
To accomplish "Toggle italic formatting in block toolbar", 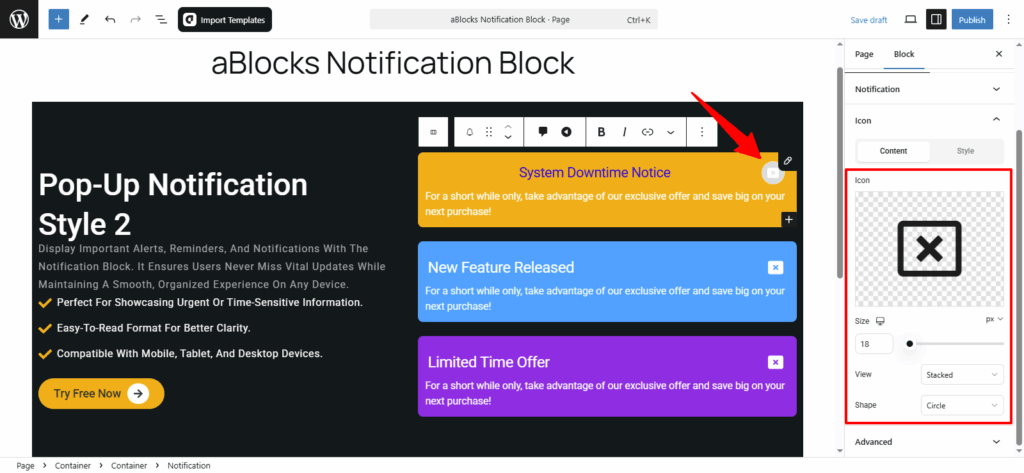I will tap(624, 132).
